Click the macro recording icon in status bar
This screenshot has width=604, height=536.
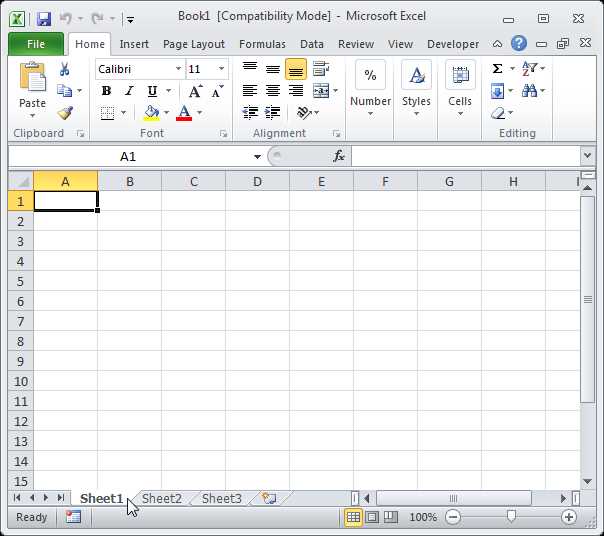pos(73,517)
